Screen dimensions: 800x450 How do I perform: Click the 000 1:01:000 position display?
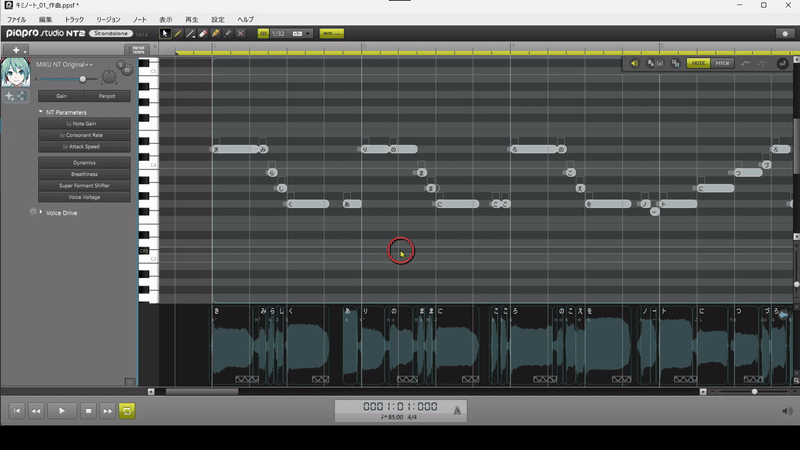click(x=400, y=406)
